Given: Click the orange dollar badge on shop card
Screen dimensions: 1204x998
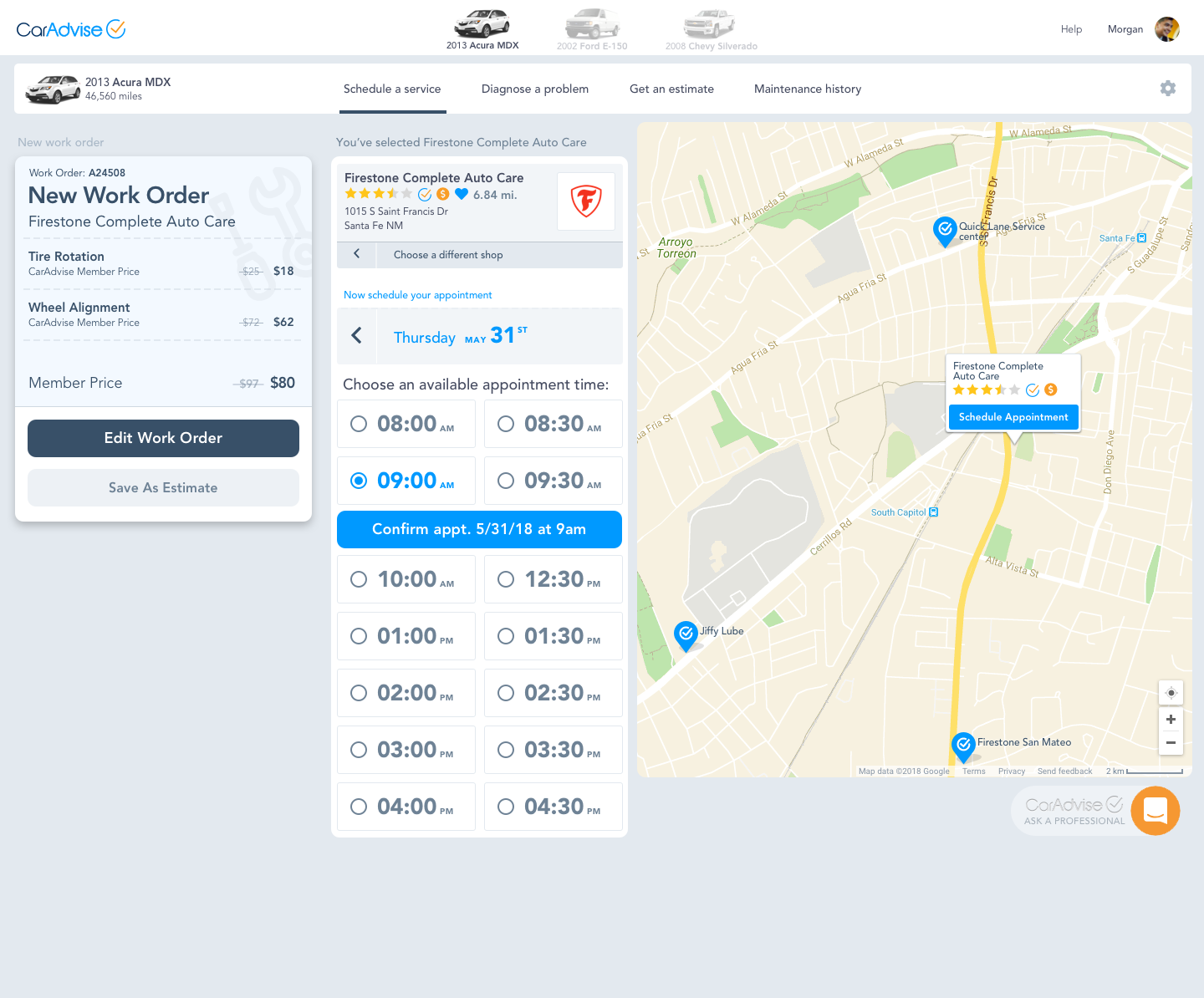Looking at the screenshot, I should coord(443,194).
